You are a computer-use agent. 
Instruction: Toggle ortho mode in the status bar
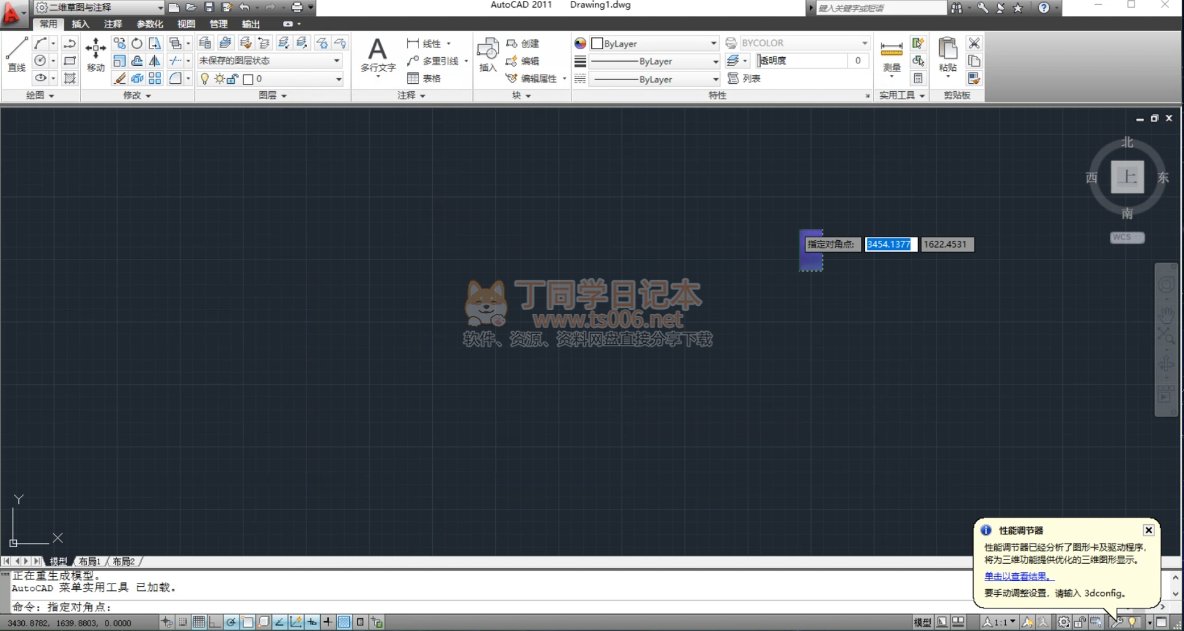(215, 623)
